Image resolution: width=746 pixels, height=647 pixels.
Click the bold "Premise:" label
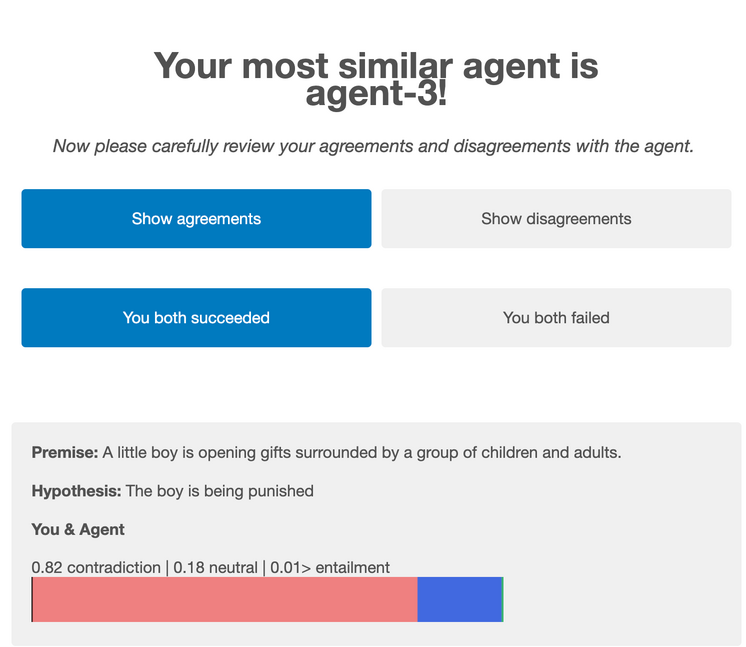pyautogui.click(x=65, y=452)
